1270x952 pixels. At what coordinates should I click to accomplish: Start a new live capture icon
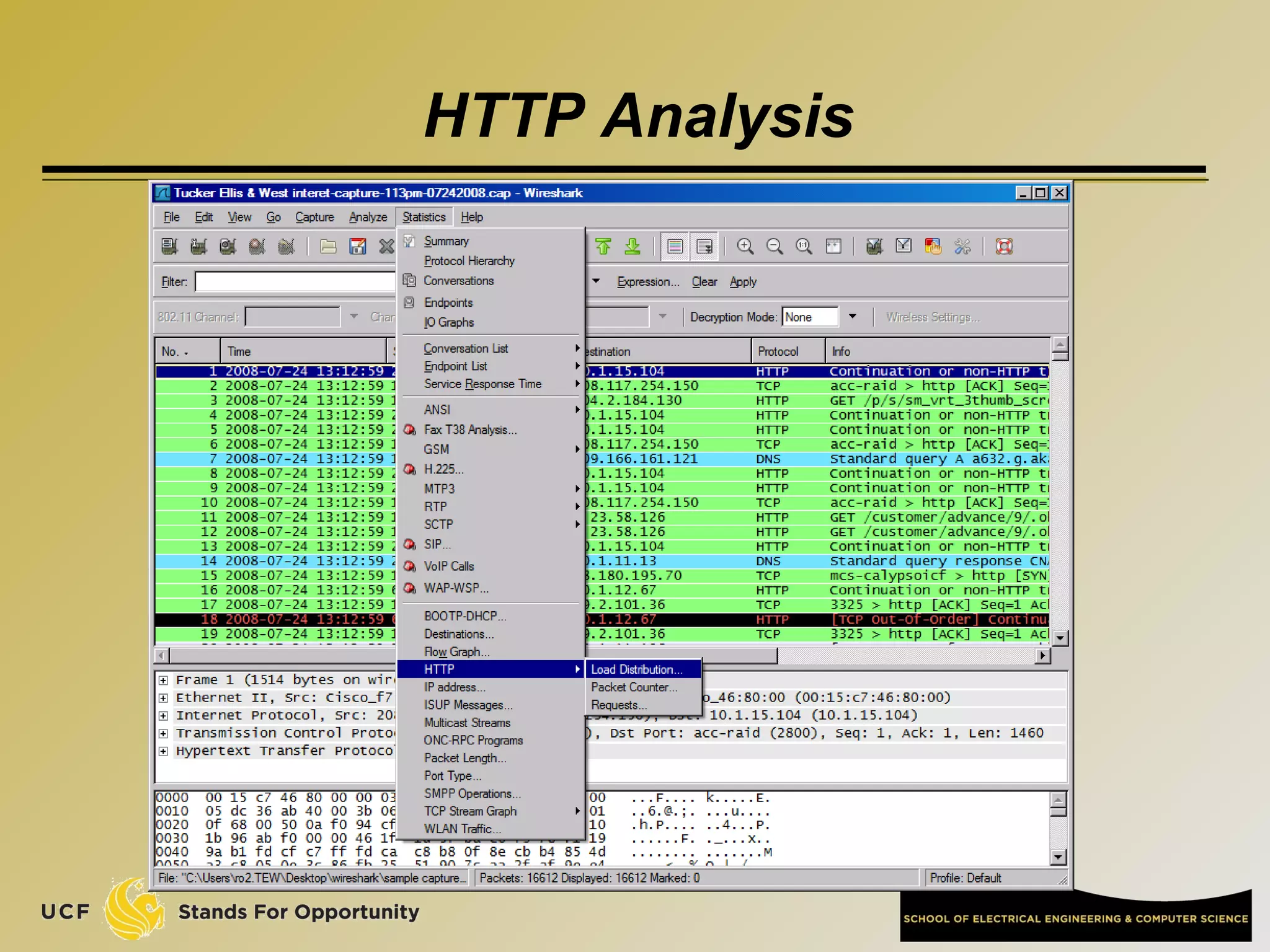[x=228, y=247]
